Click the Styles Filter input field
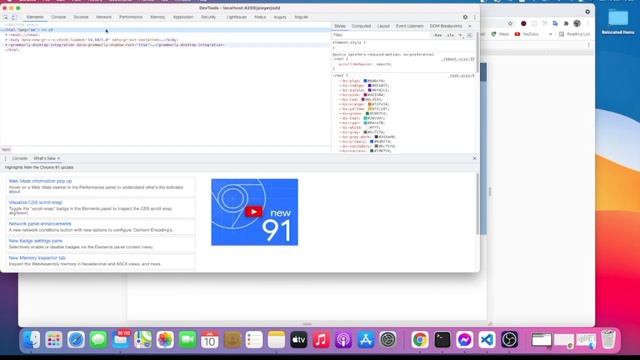 [382, 35]
